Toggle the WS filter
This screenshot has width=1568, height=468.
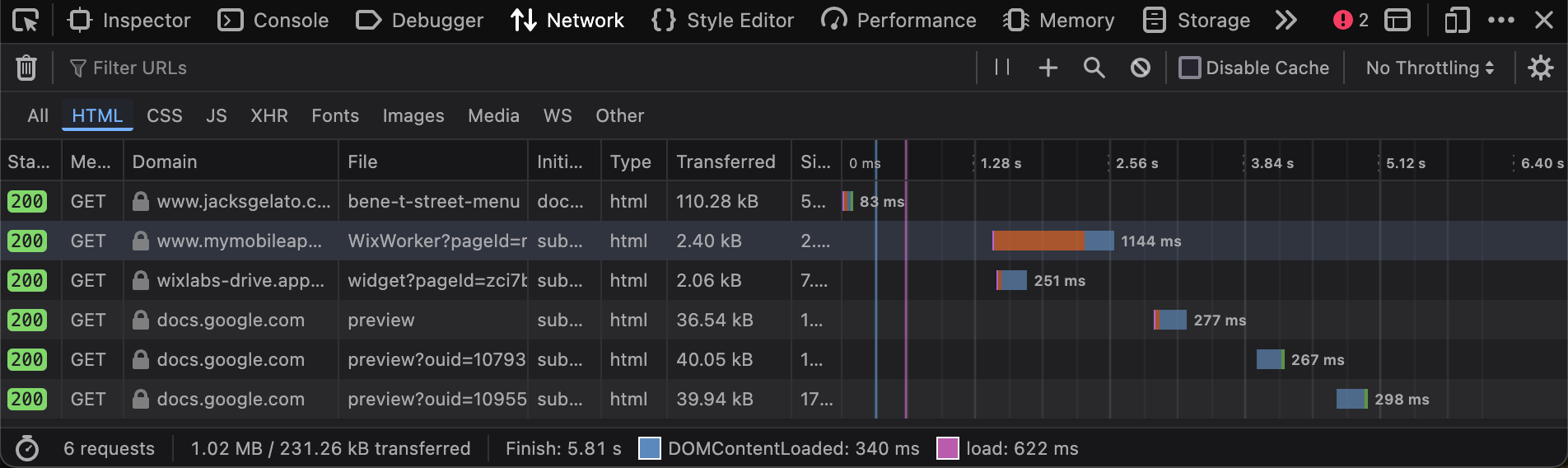[558, 115]
